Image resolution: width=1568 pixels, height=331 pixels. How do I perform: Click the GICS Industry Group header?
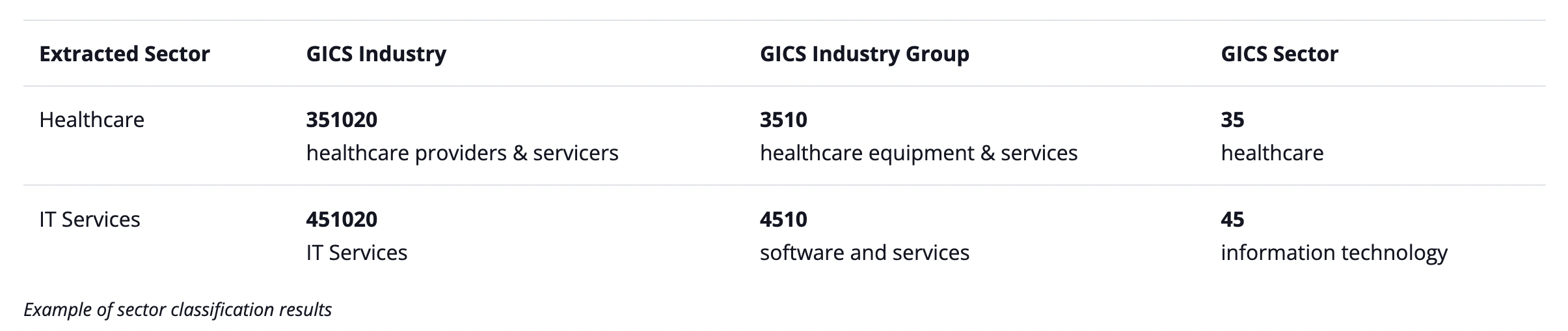pos(864,53)
